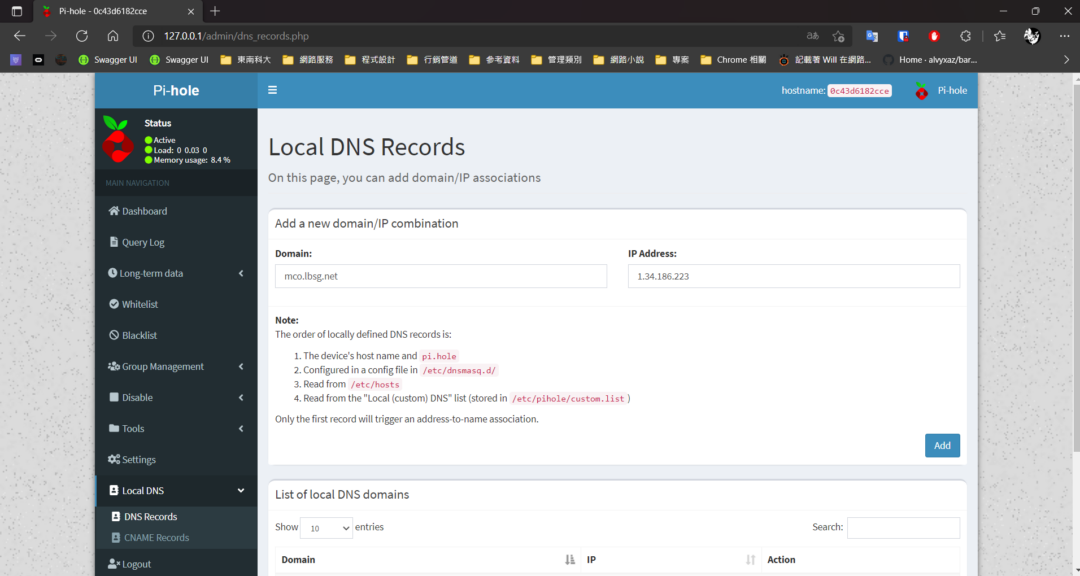Screen dimensions: 1080x576
Task: Click the address bar URL
Action: (x=236, y=36)
